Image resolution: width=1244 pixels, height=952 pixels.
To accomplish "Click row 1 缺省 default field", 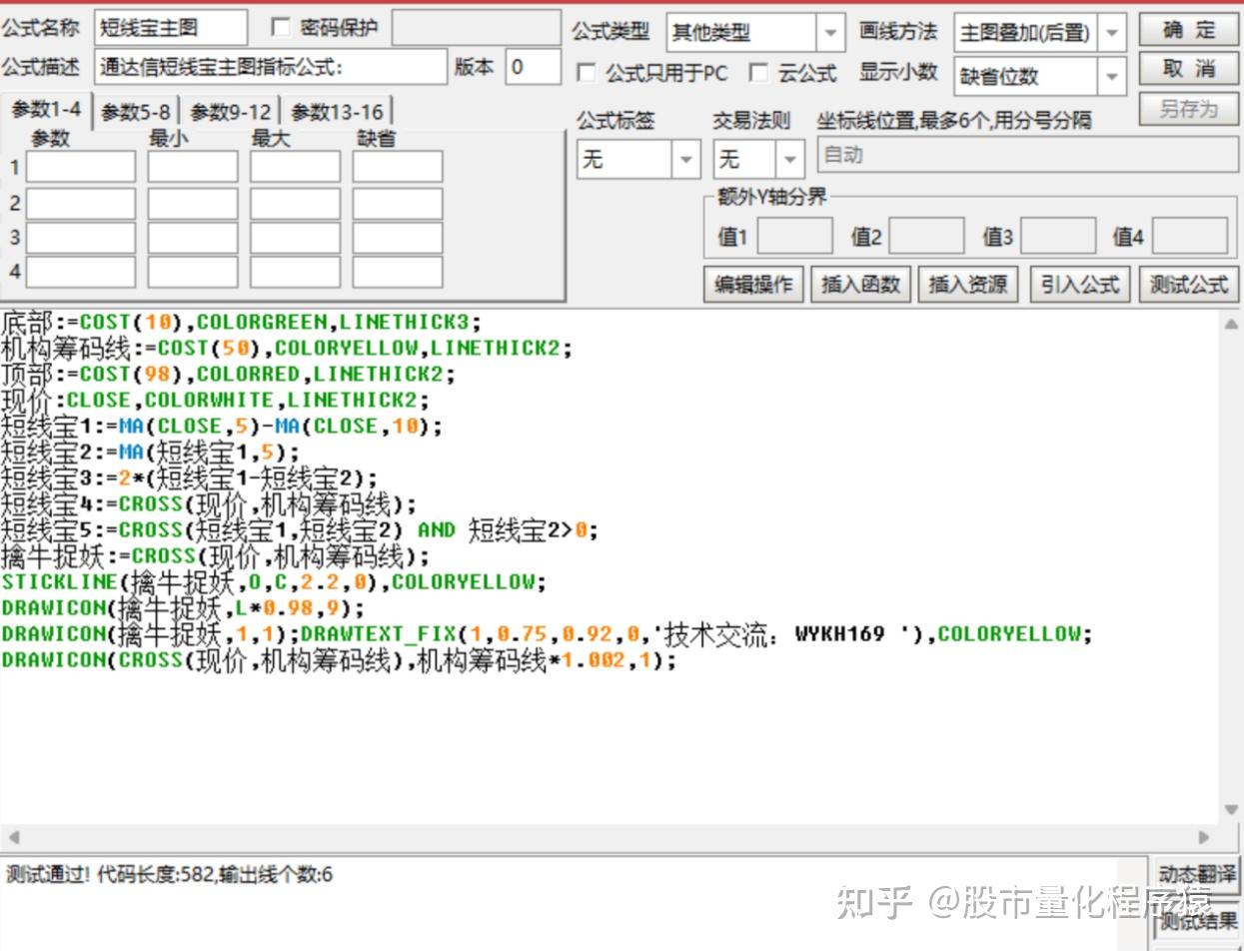I will (x=398, y=167).
